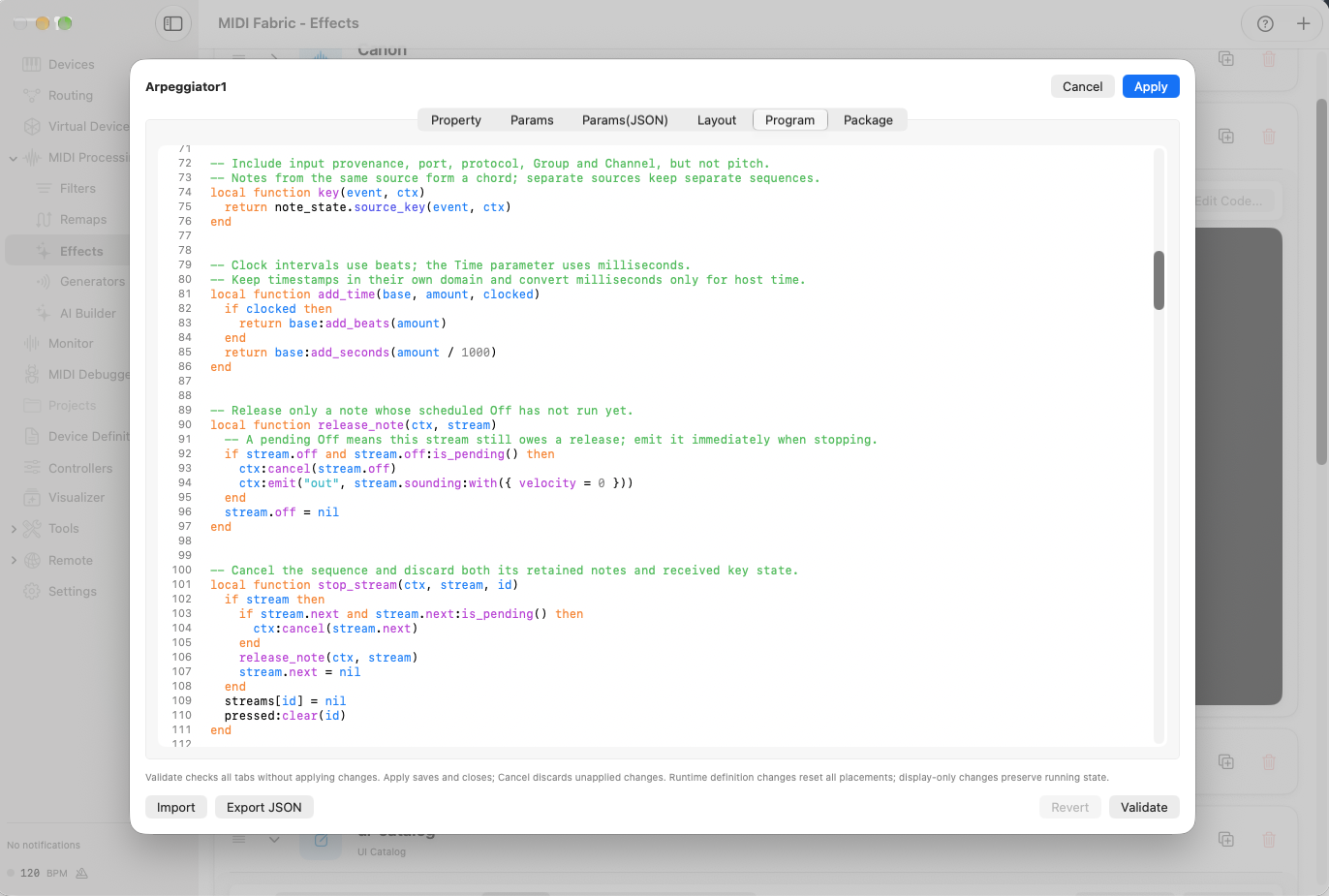Select the Routing sidebar icon
The height and width of the screenshot is (896, 1329).
click(32, 95)
